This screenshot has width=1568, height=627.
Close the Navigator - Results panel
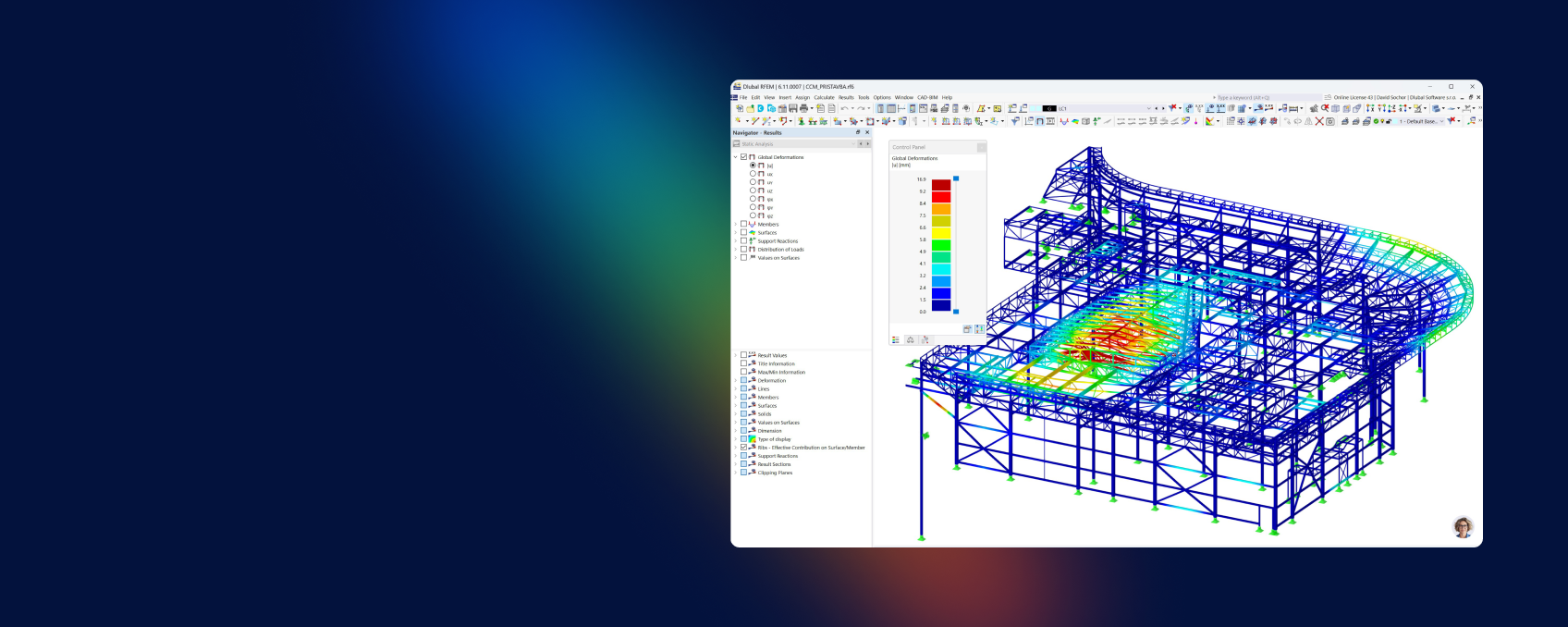pyautogui.click(x=867, y=132)
